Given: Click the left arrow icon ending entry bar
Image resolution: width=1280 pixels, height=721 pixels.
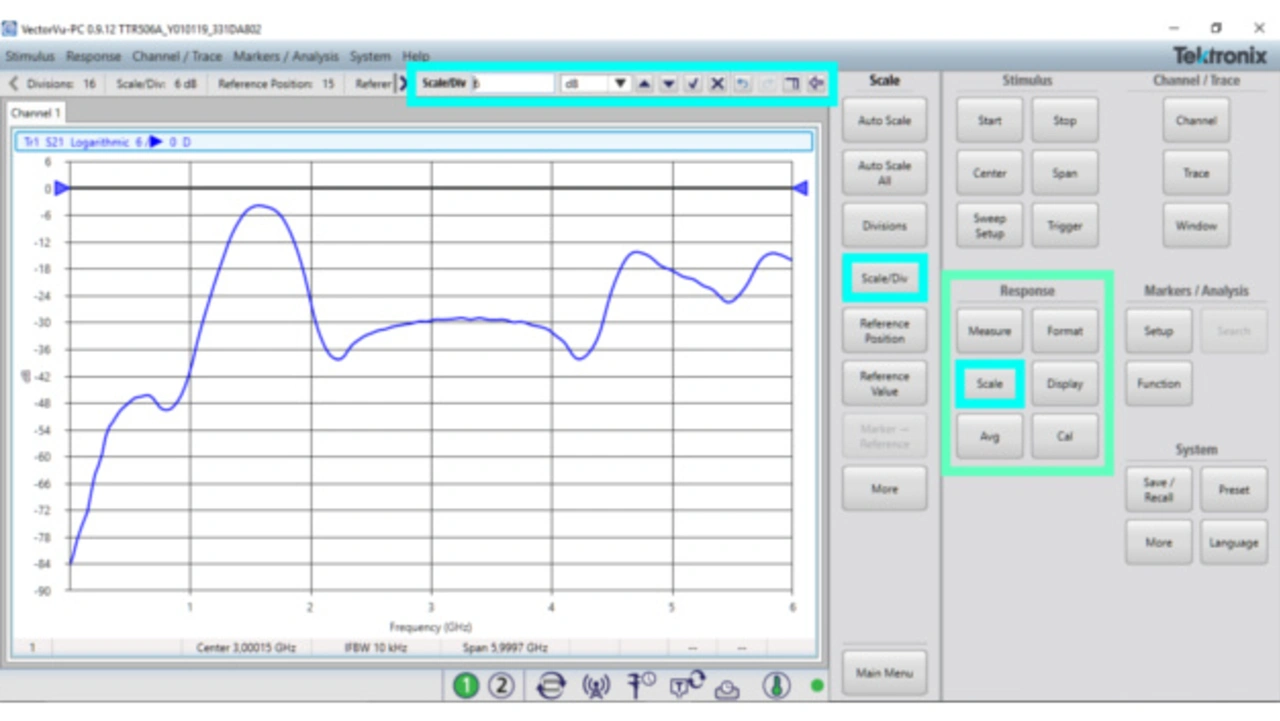Looking at the screenshot, I should click(x=816, y=84).
